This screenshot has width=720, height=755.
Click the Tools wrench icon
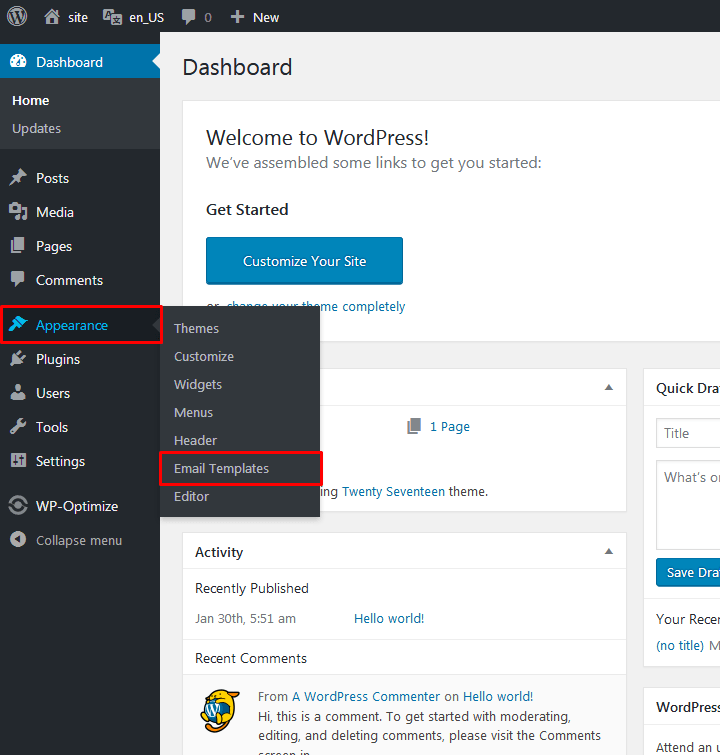coord(18,427)
